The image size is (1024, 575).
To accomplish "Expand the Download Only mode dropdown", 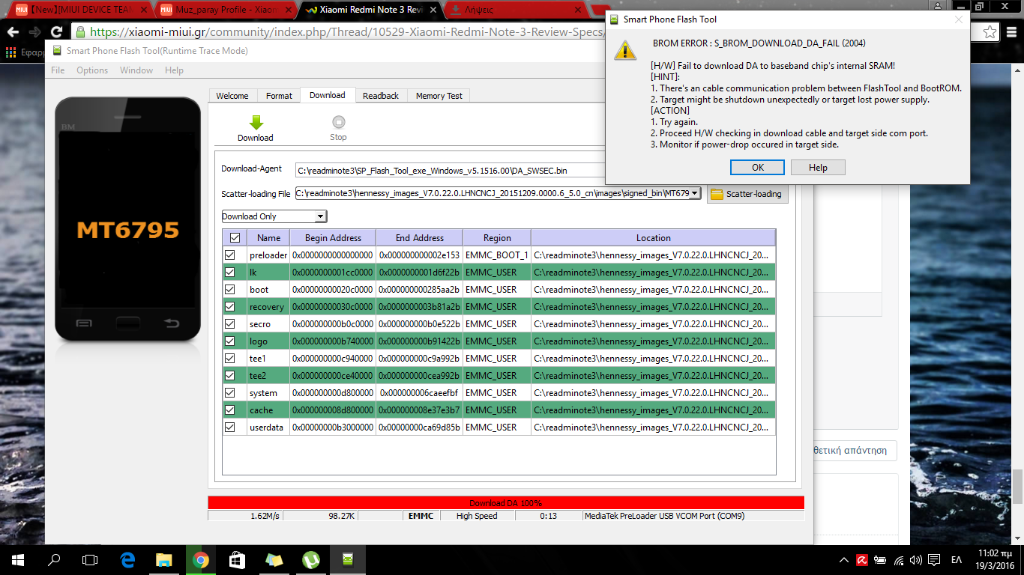I will pos(320,216).
